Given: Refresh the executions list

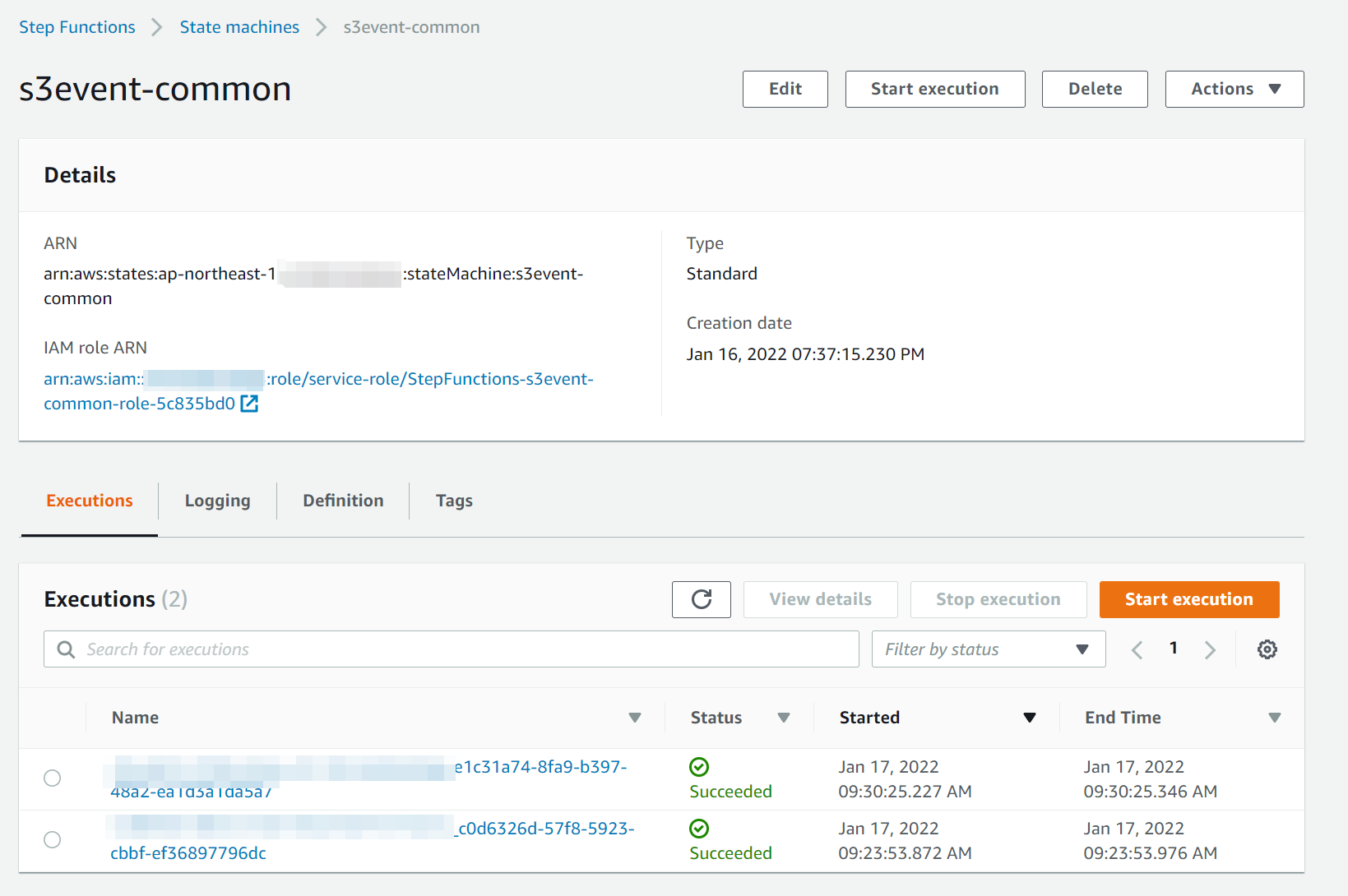Looking at the screenshot, I should coord(701,599).
